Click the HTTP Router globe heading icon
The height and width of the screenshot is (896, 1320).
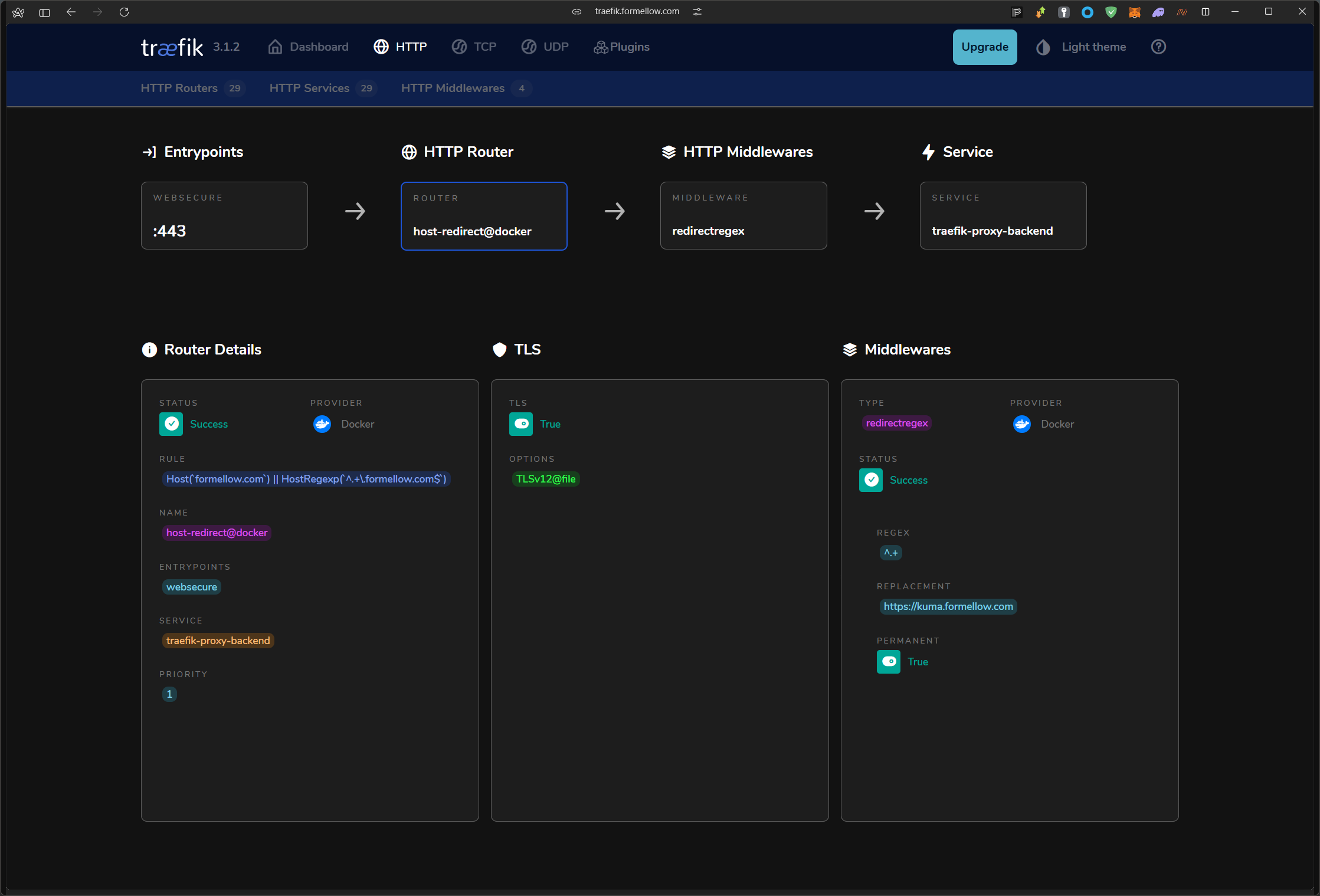[409, 152]
